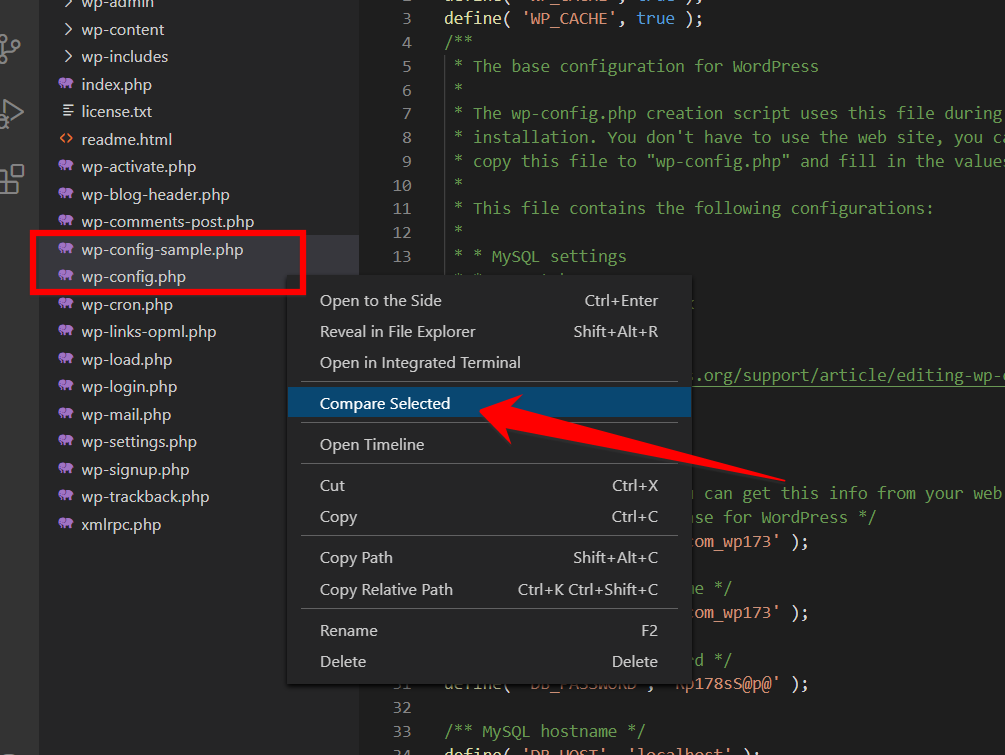This screenshot has height=755, width=1005.
Task: Open wp-cron.php file
Action: [127, 304]
